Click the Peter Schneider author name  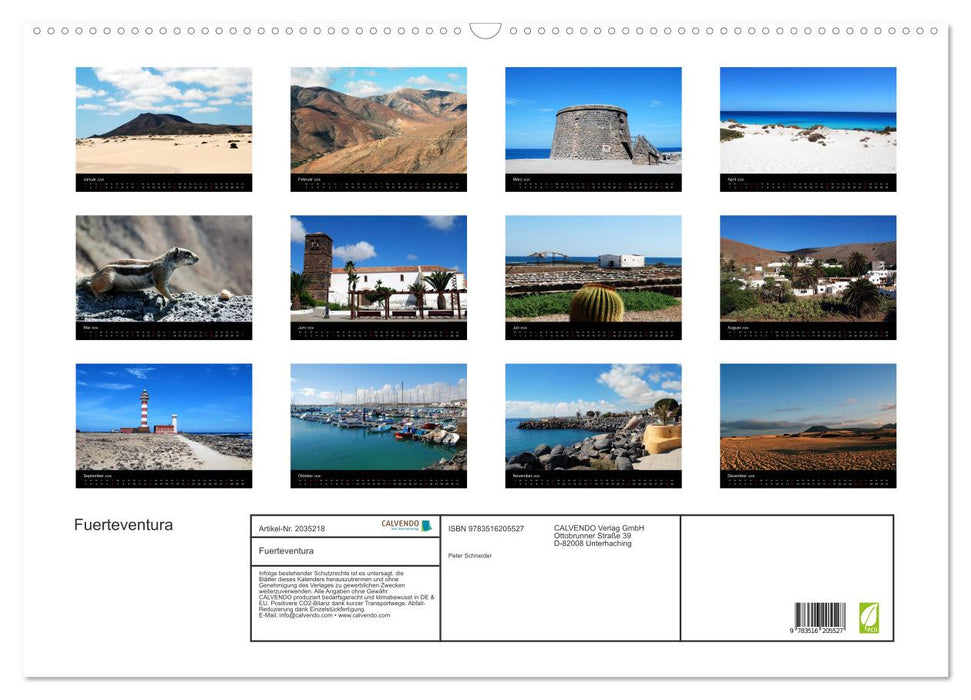(x=470, y=554)
